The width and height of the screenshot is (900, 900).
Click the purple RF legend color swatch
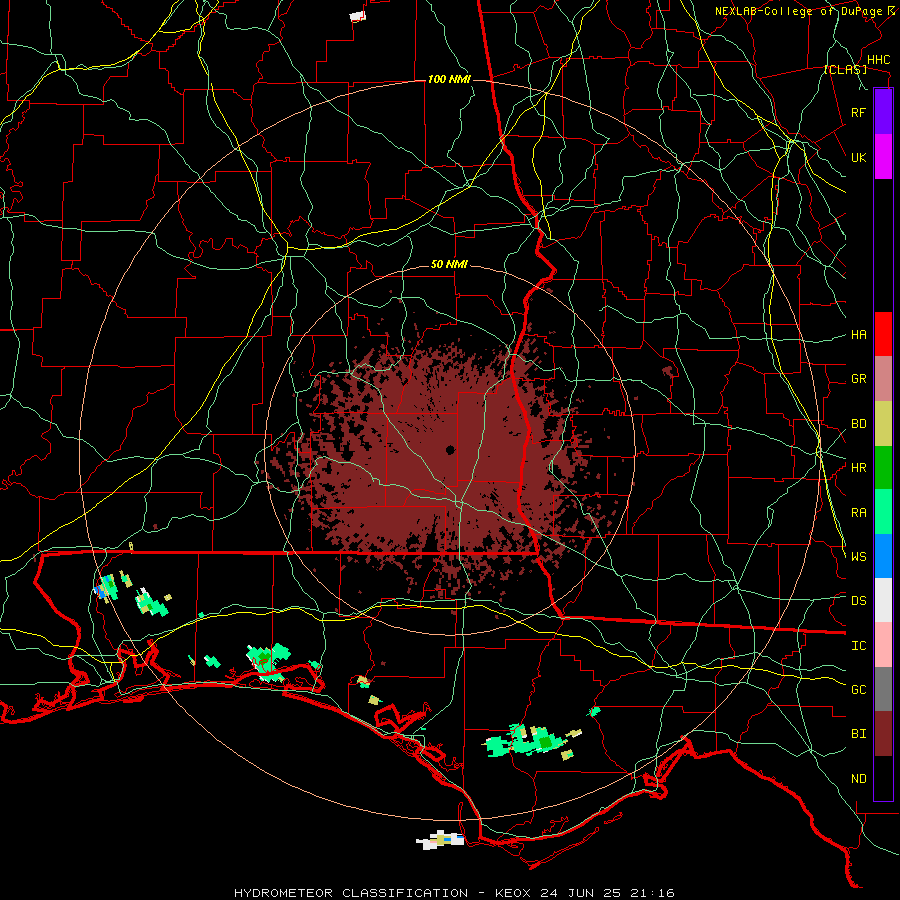coord(883,112)
